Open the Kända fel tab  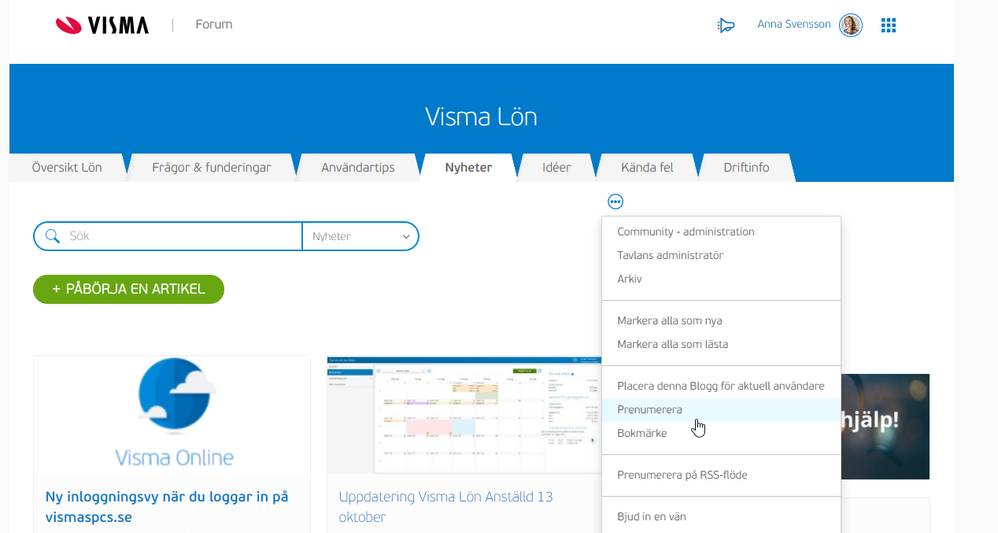tap(647, 167)
